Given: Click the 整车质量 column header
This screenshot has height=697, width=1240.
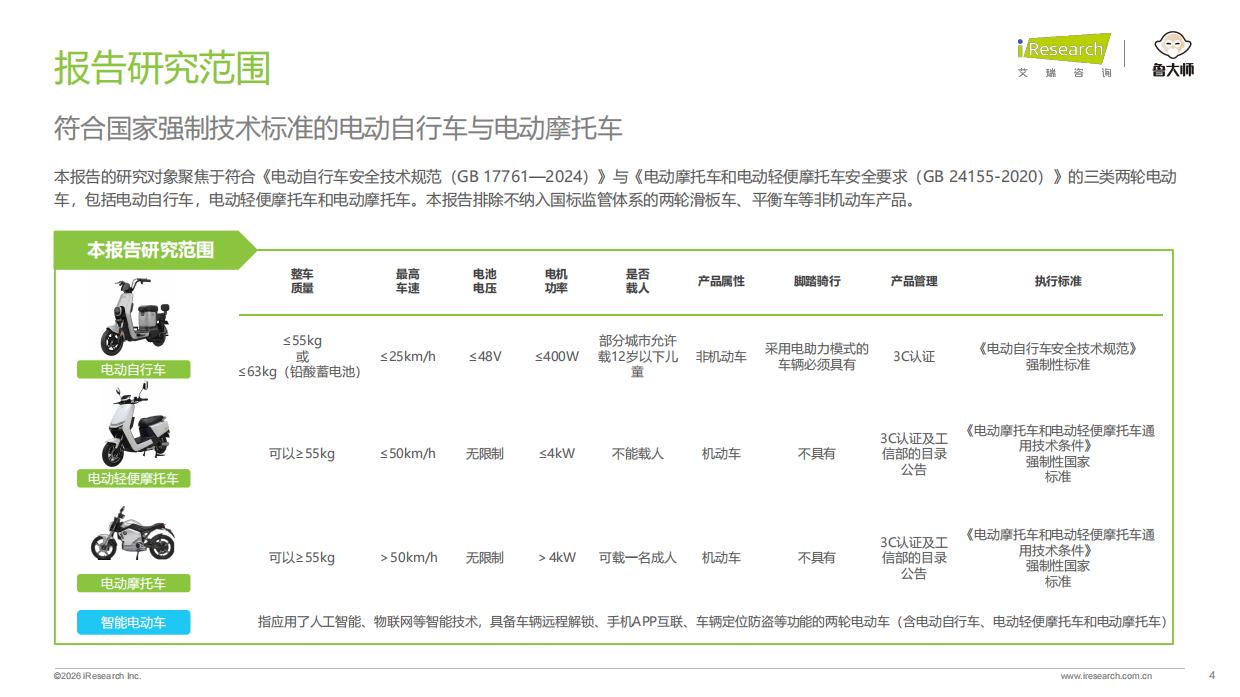Looking at the screenshot, I should pyautogui.click(x=303, y=281).
